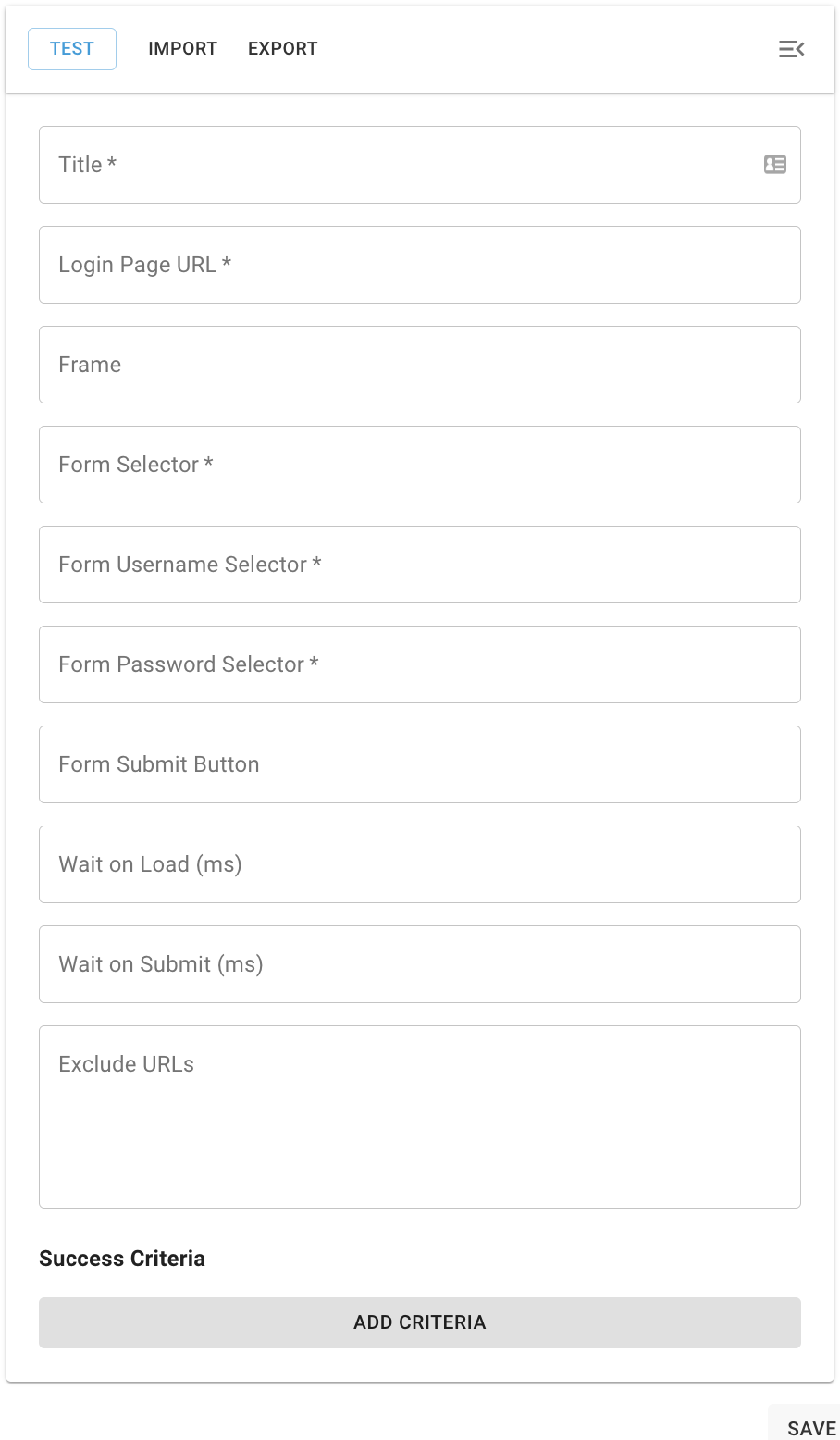Click the Success Criteria heading
The height and width of the screenshot is (1440, 840).
(122, 1259)
